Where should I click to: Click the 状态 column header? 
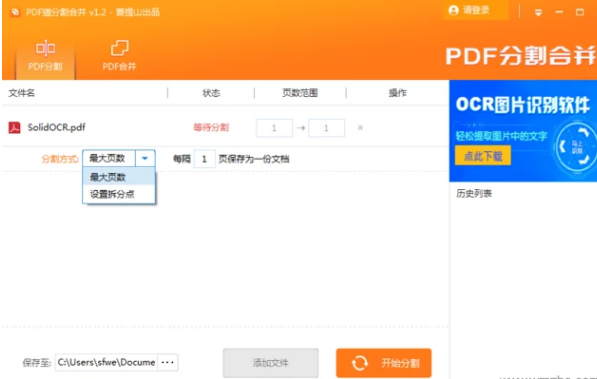click(211, 93)
